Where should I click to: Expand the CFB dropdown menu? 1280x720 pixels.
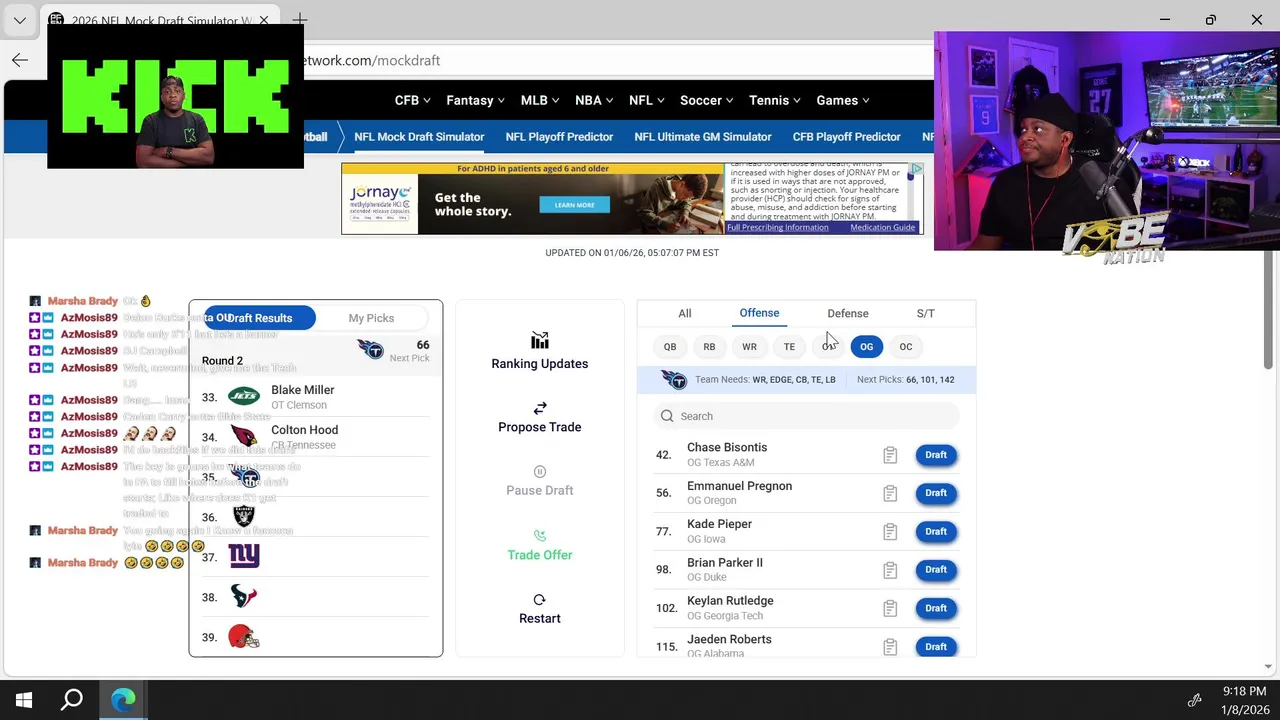click(412, 100)
